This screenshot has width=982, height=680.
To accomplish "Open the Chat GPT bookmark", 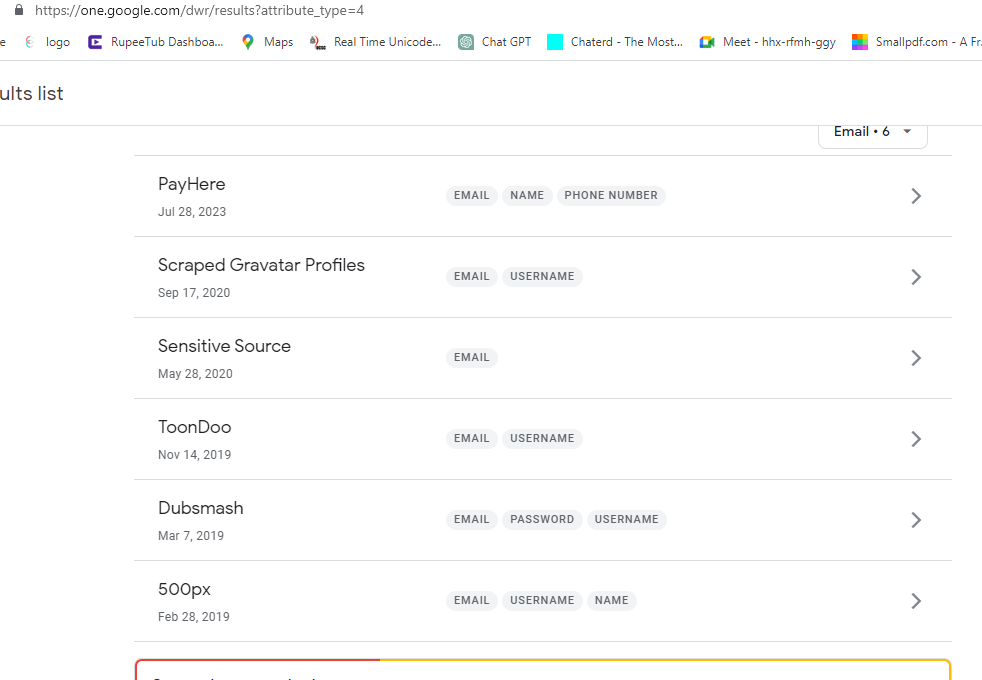I will pos(495,42).
